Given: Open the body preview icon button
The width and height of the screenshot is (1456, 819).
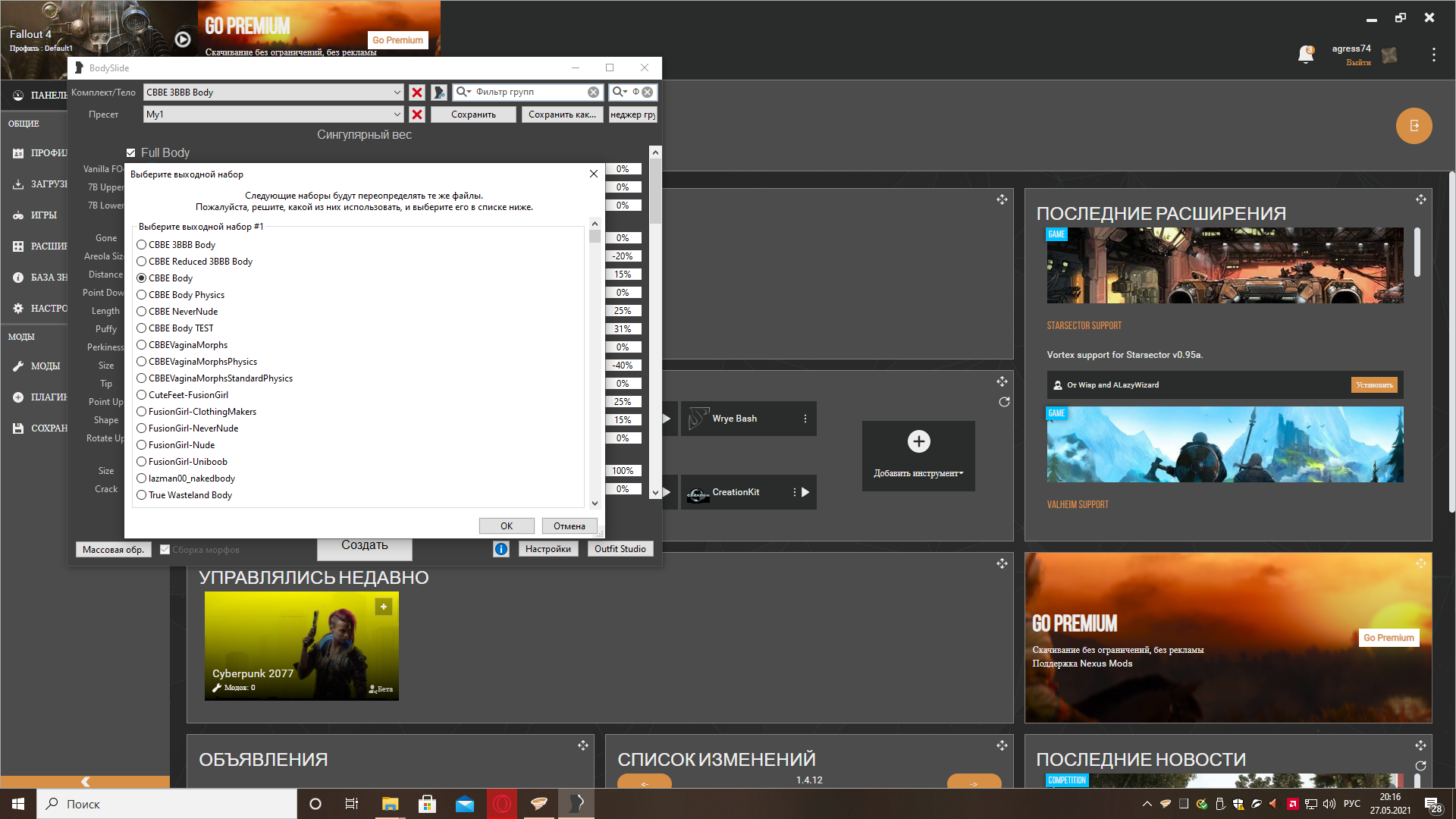Looking at the screenshot, I should (439, 93).
